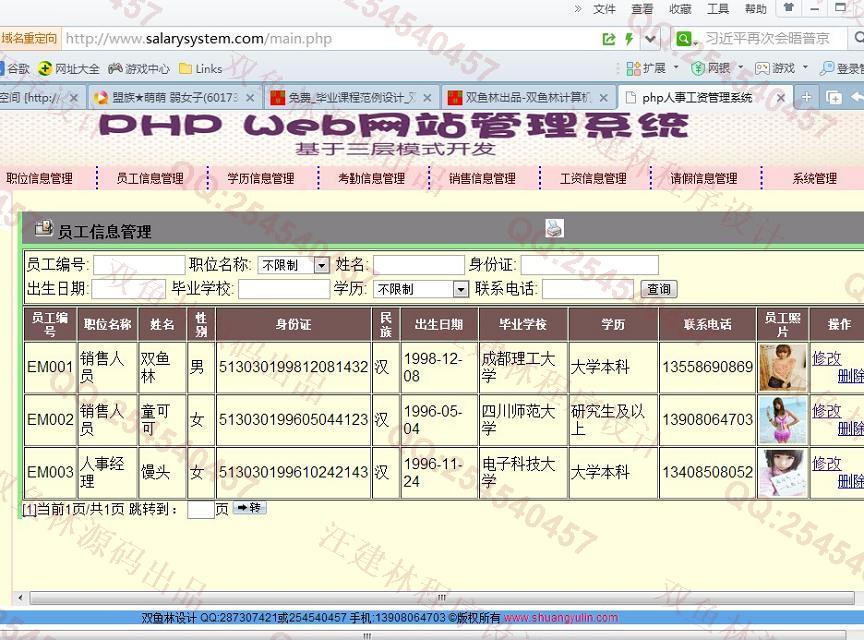This screenshot has height=640, width=864.
Task: Click employee photo thumbnail for EM002
Action: pos(782,420)
